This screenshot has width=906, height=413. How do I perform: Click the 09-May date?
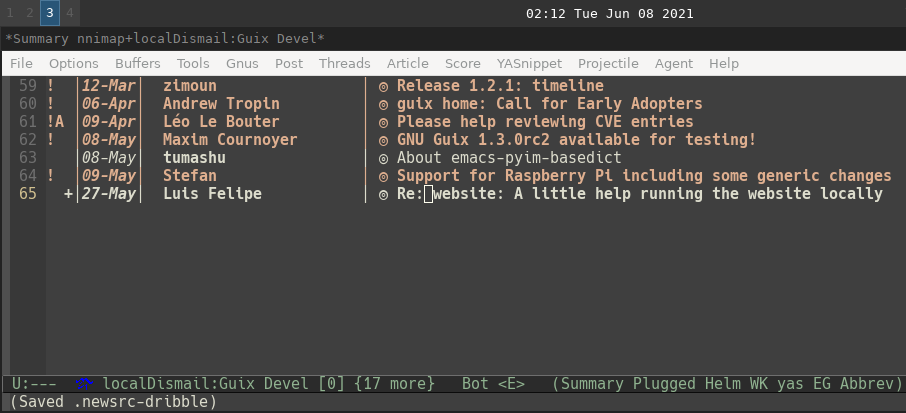tap(109, 176)
